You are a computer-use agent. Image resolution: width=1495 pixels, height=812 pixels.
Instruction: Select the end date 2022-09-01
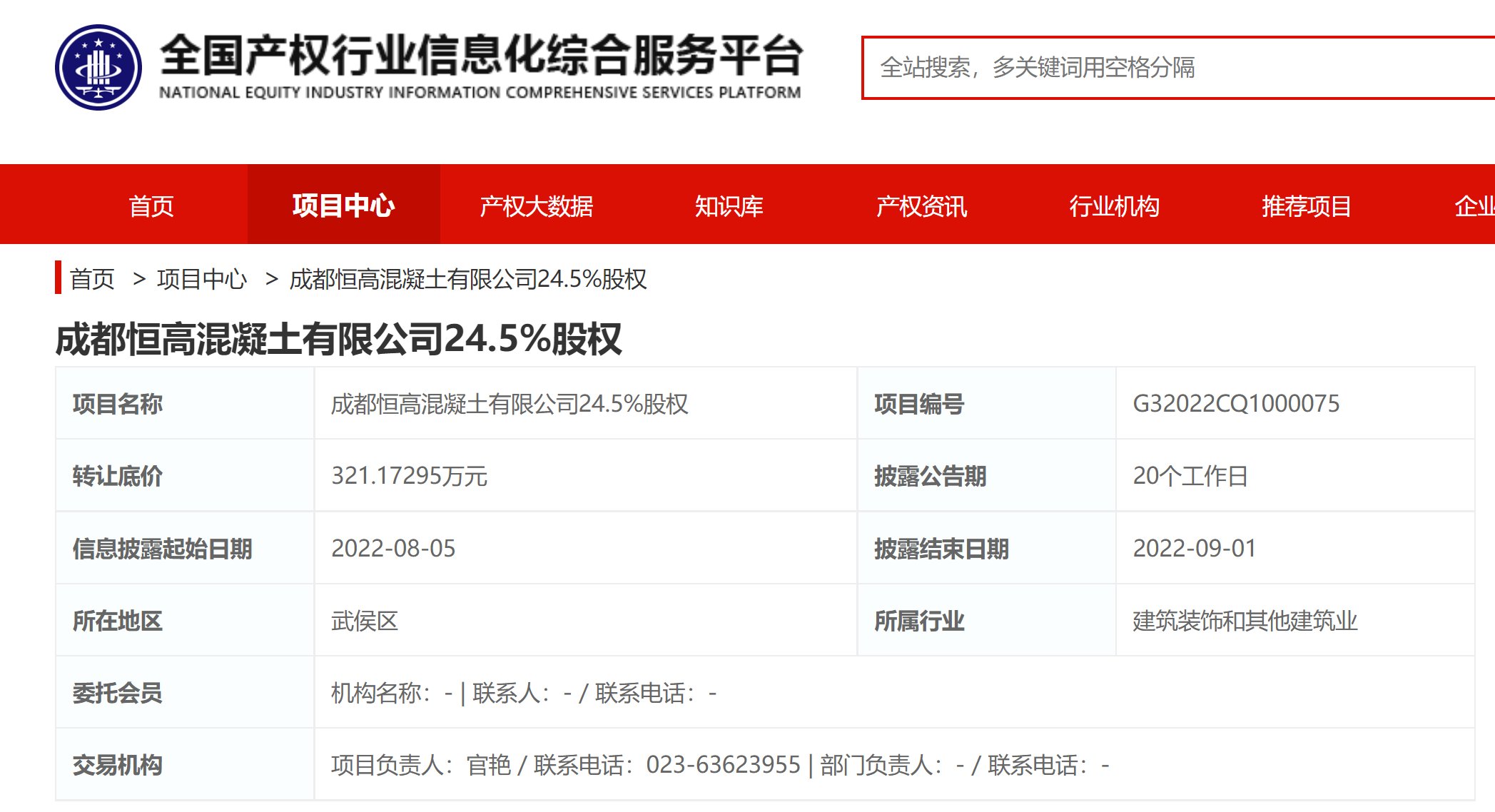(1195, 548)
